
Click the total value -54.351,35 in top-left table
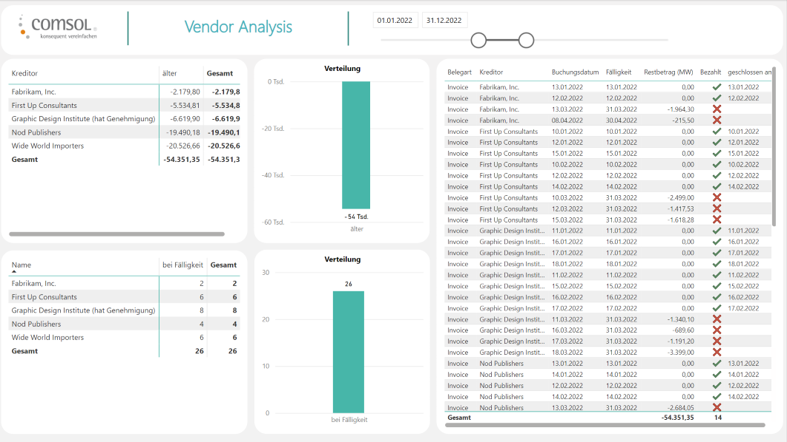[182, 160]
